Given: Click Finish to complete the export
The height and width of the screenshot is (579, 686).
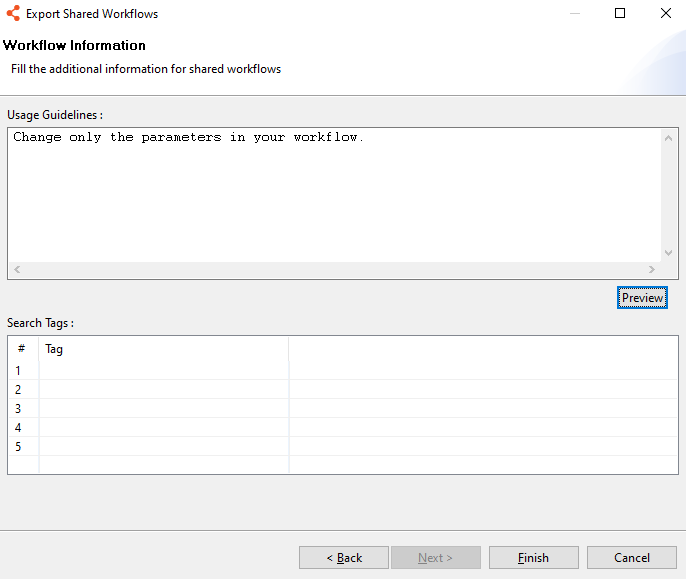Looking at the screenshot, I should (x=533, y=558).
